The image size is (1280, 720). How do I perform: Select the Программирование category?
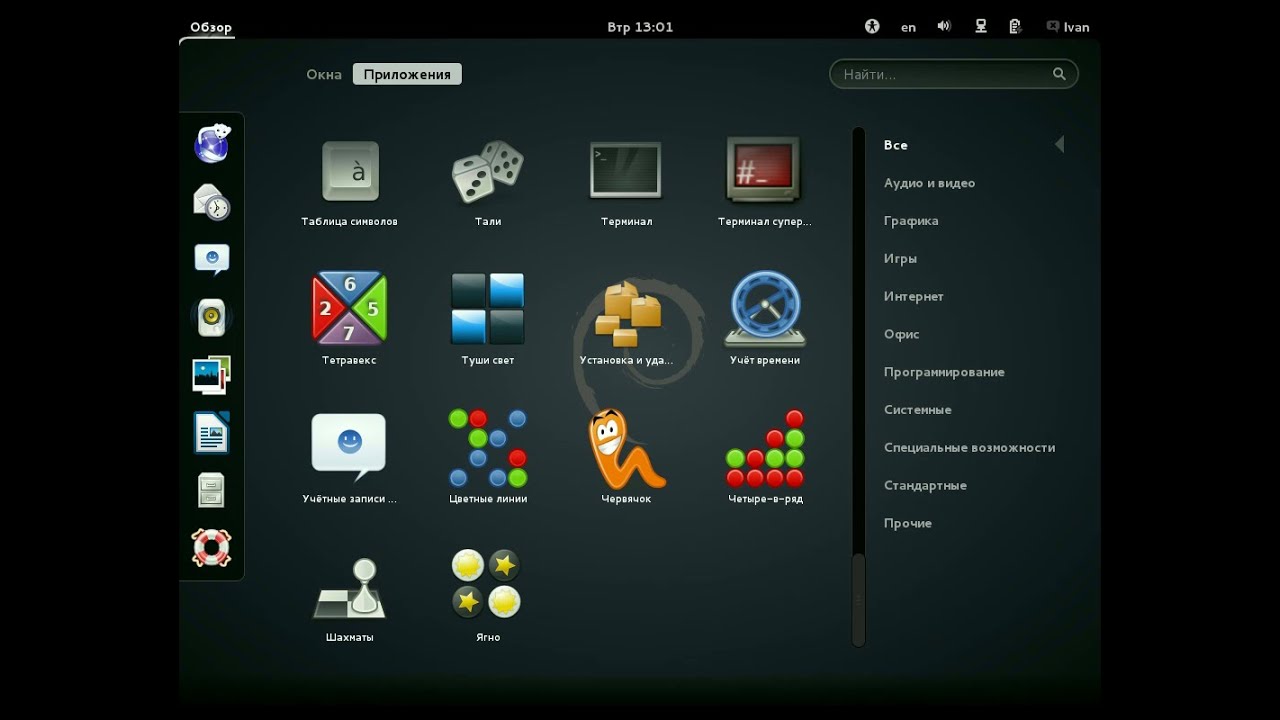(x=944, y=372)
